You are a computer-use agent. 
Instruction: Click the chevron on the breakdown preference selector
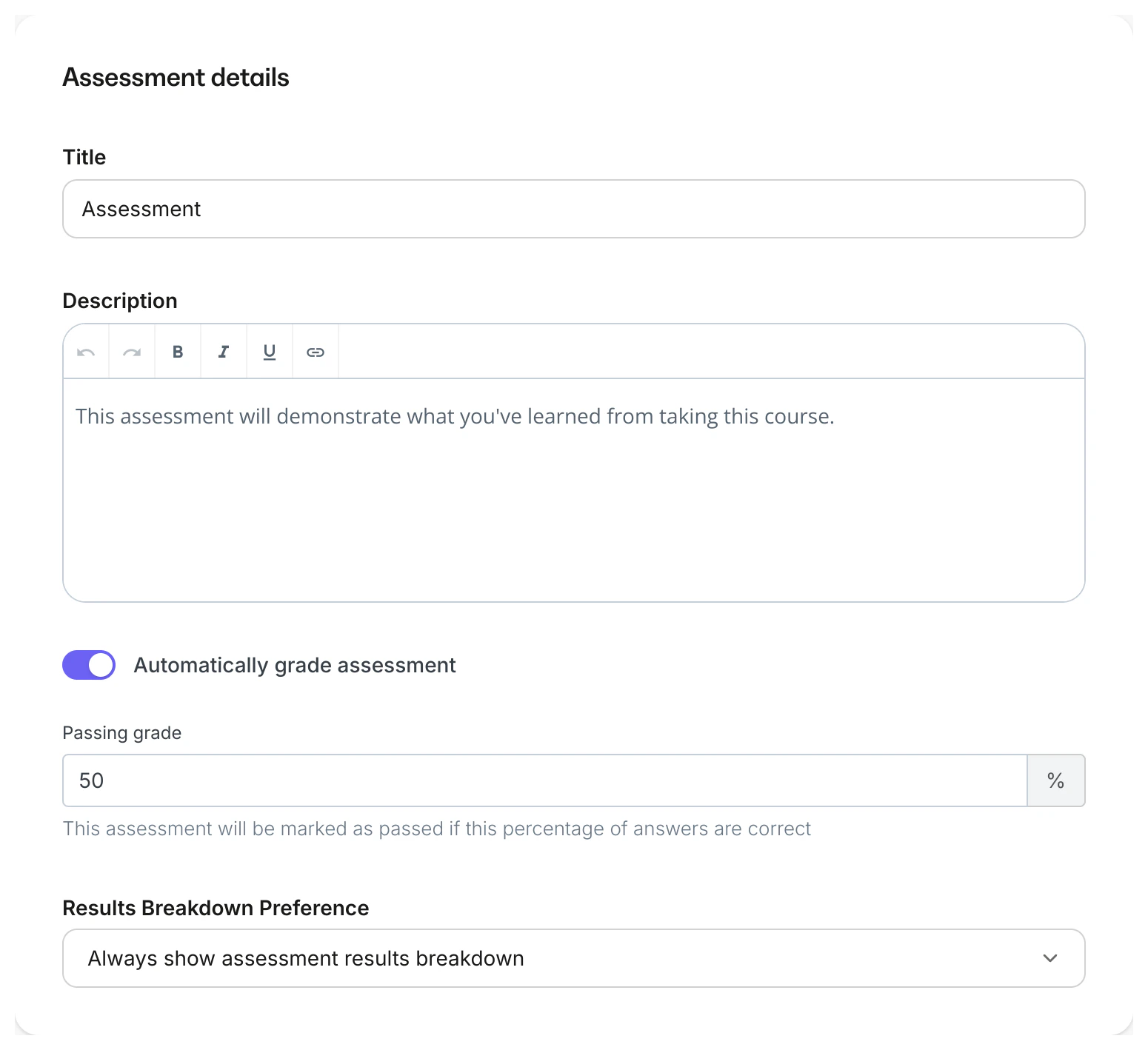[x=1049, y=958]
